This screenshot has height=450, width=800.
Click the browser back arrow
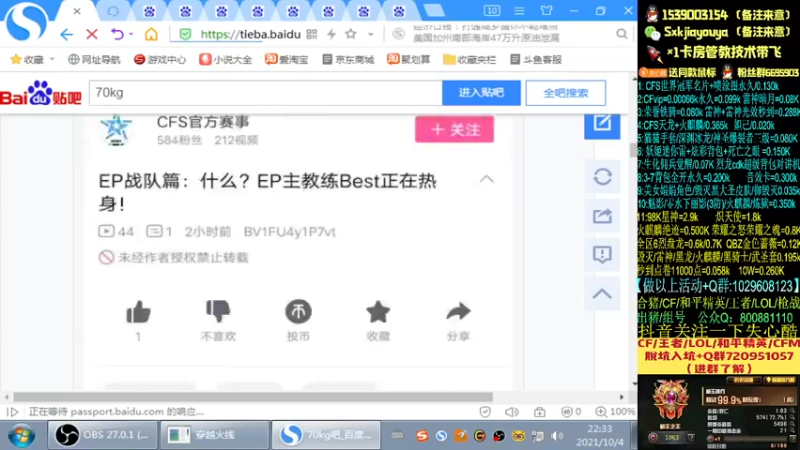tap(66, 34)
